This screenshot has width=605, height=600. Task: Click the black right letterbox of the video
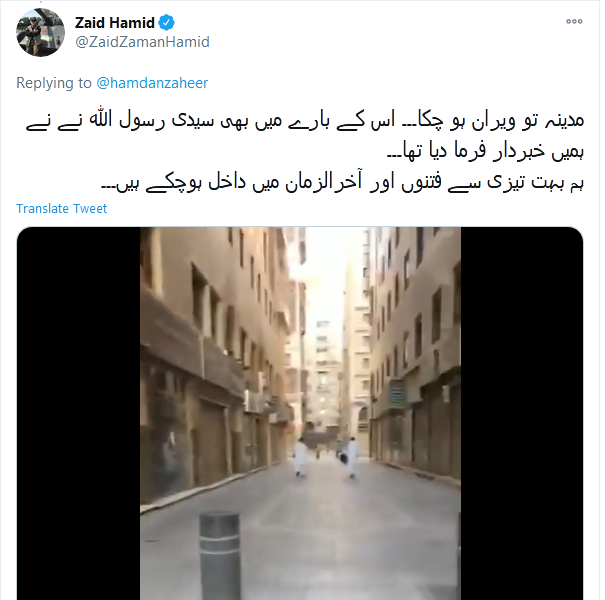[x=522, y=413]
